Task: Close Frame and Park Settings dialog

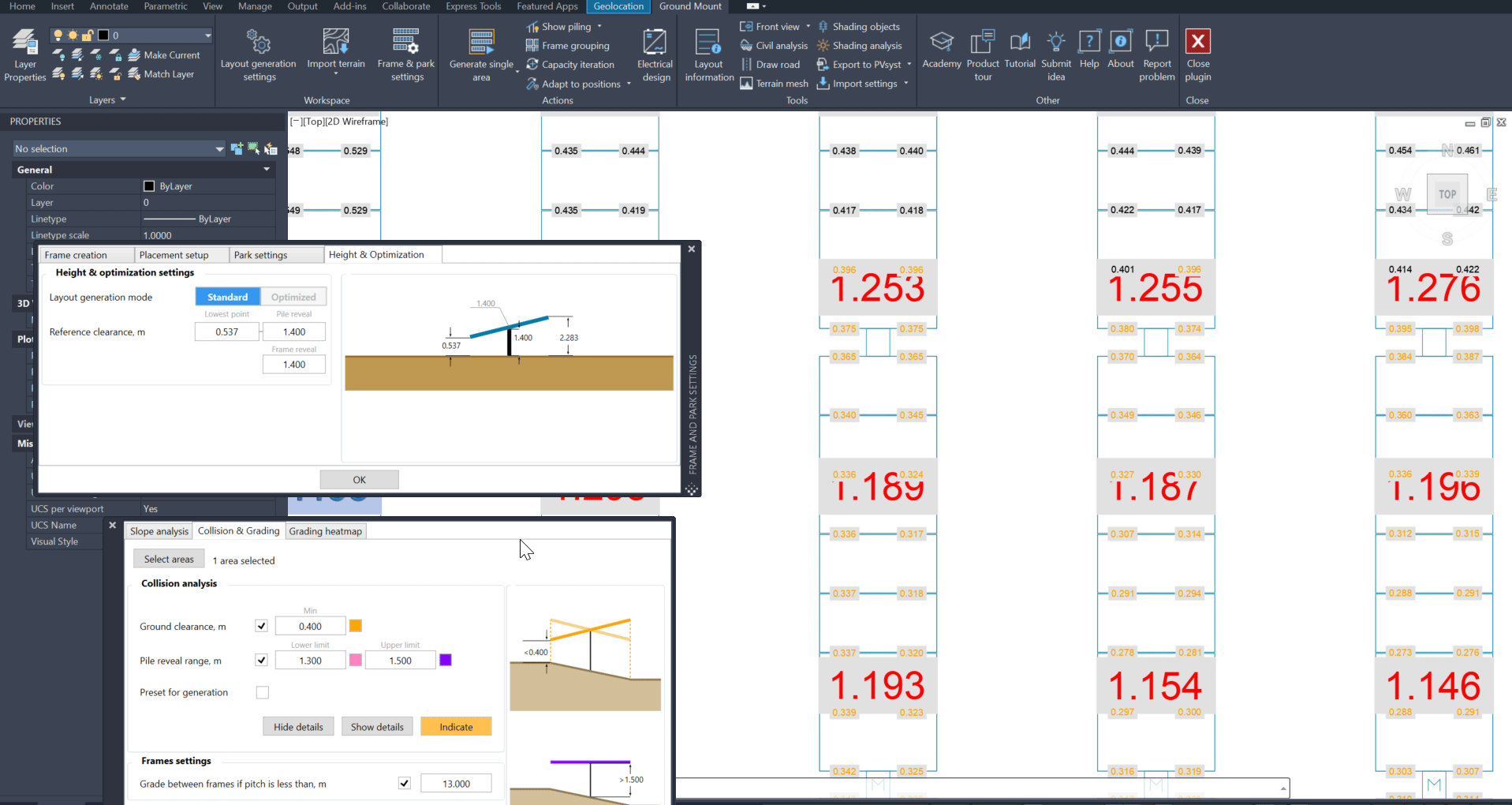Action: (x=692, y=249)
